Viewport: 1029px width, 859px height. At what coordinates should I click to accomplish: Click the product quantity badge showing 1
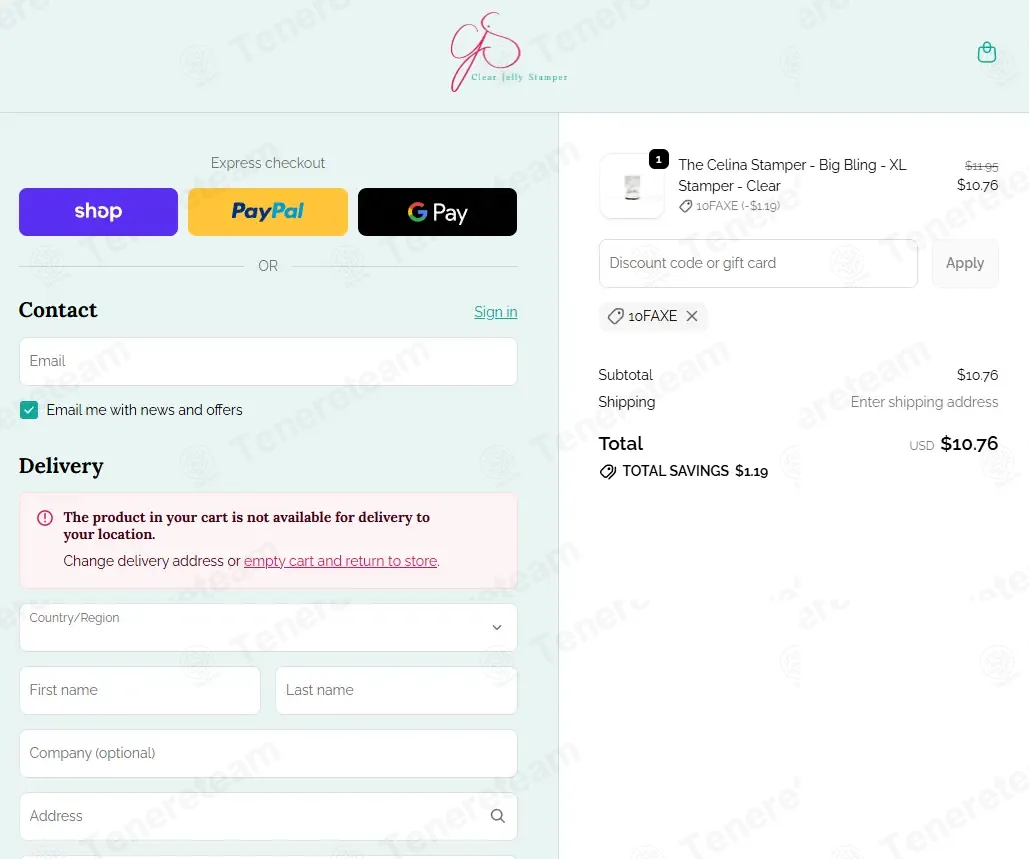point(659,159)
